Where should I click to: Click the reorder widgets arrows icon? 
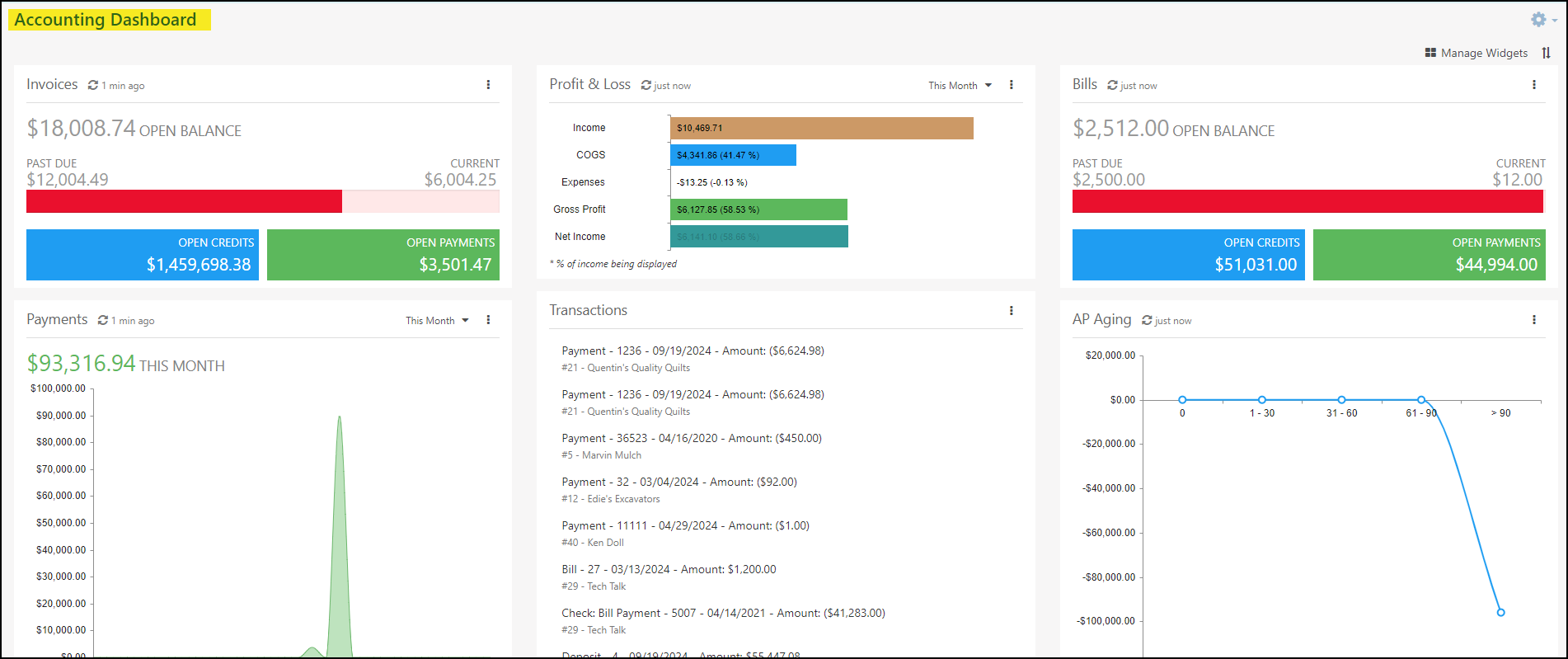(1547, 53)
